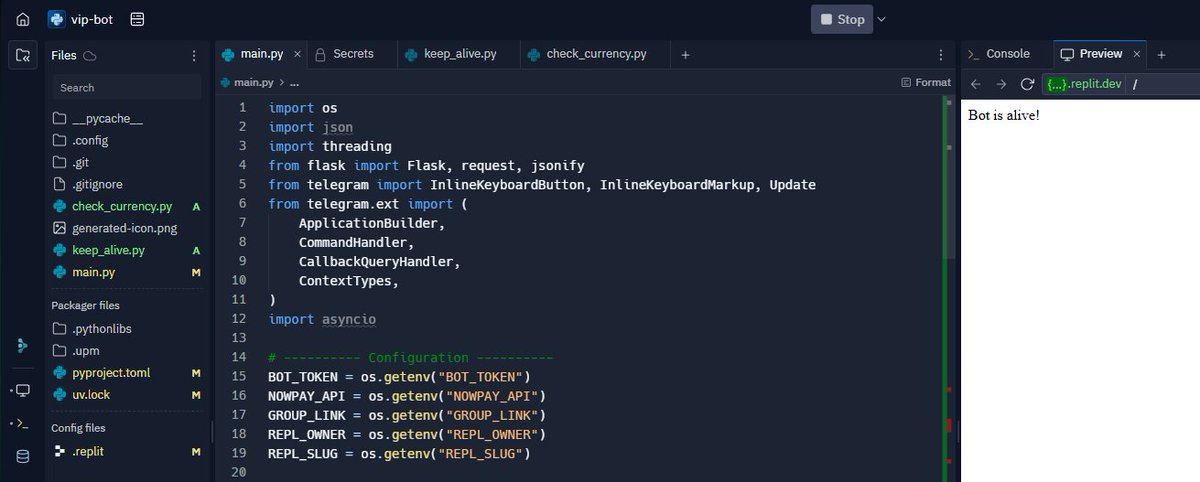The width and height of the screenshot is (1200, 482).
Task: Click line number 15 in the gutter
Action: click(238, 376)
